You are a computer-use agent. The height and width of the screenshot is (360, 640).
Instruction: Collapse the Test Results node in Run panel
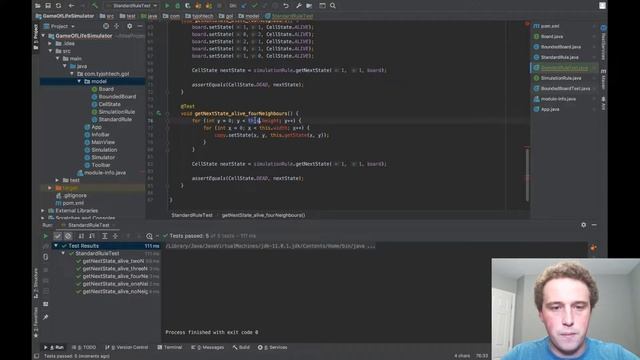[x=56, y=246]
